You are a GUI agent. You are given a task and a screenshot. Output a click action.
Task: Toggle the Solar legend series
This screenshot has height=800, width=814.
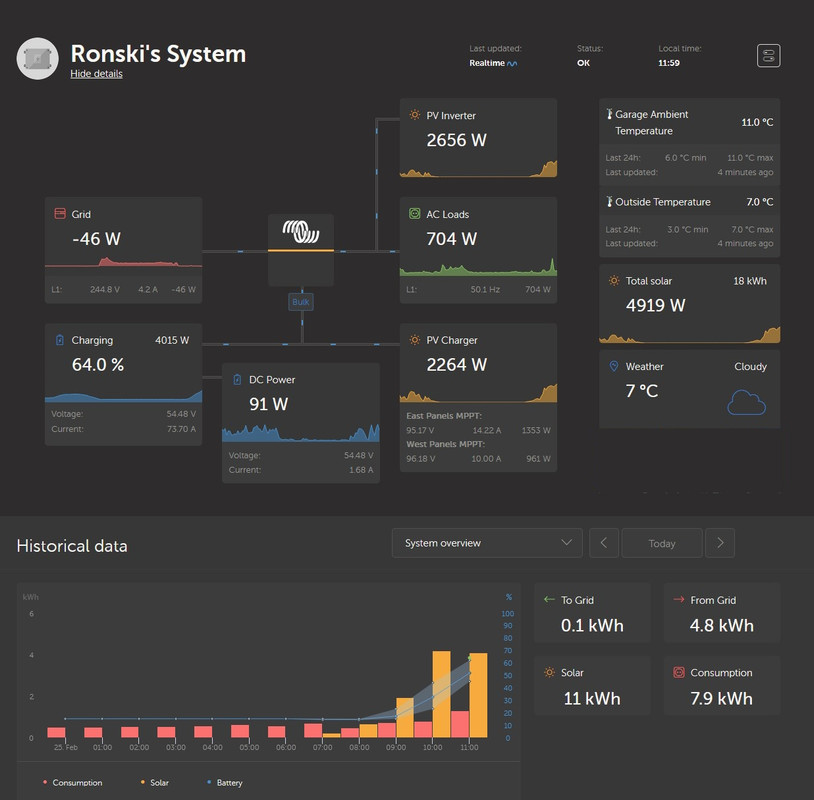[155, 782]
